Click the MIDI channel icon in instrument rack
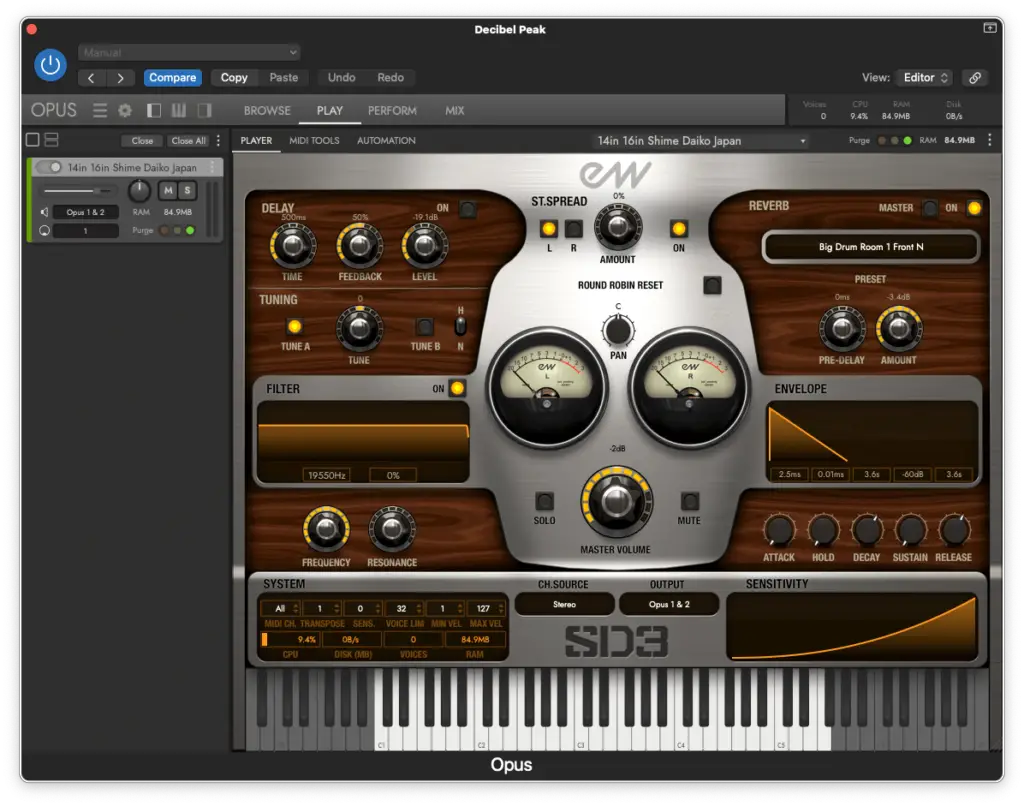The image size is (1024, 806). click(x=44, y=231)
